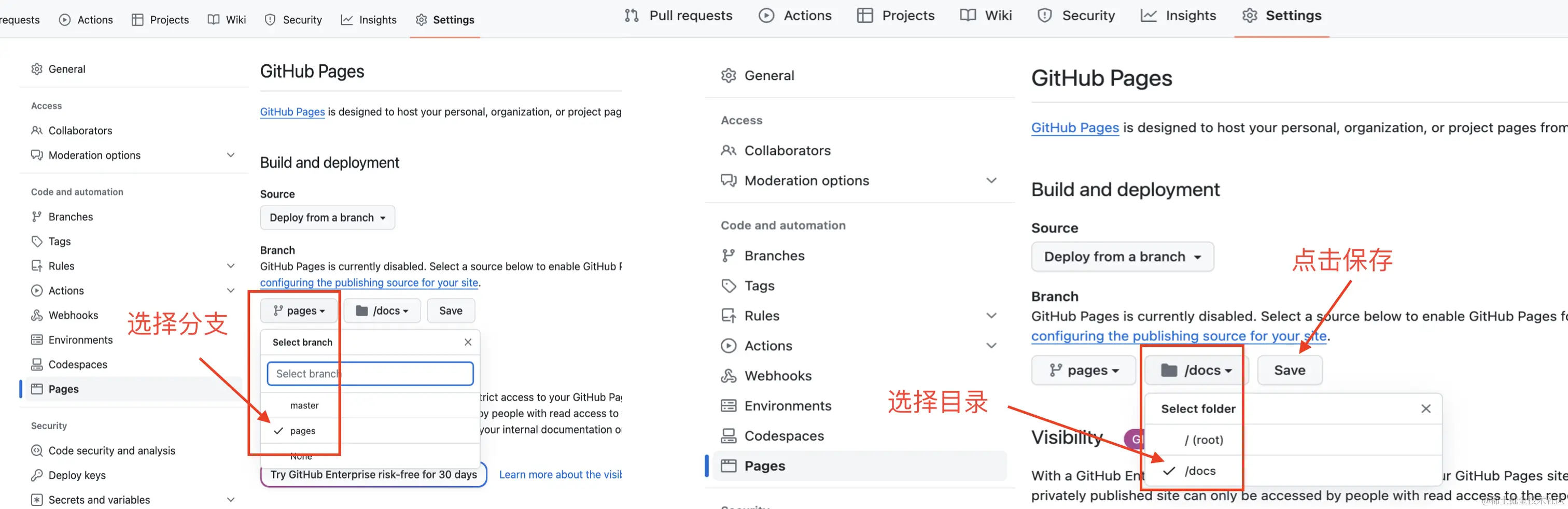The image size is (1568, 509).
Task: Click Actions play icon in left sidebar
Action: (x=37, y=291)
